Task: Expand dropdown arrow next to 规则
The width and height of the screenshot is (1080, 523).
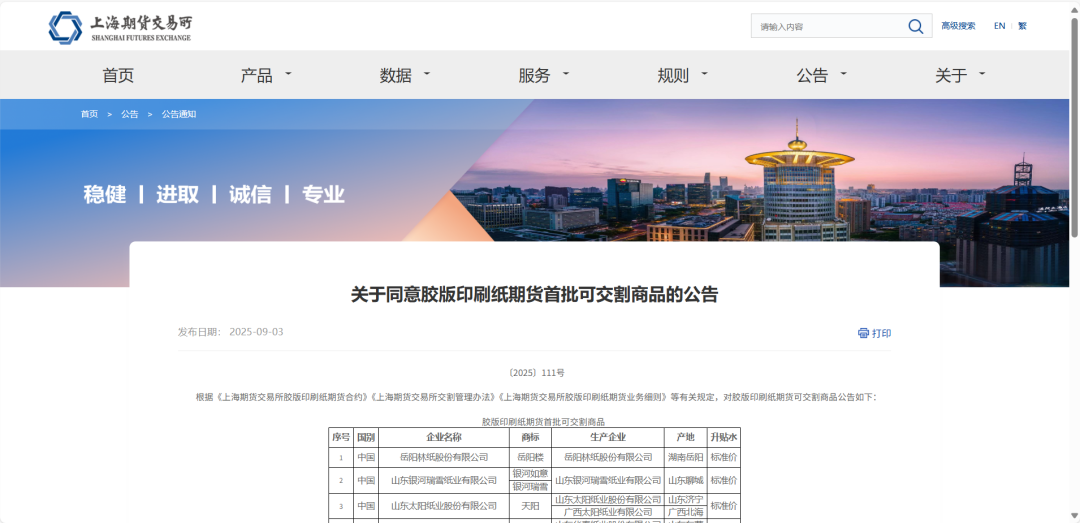Action: point(705,73)
